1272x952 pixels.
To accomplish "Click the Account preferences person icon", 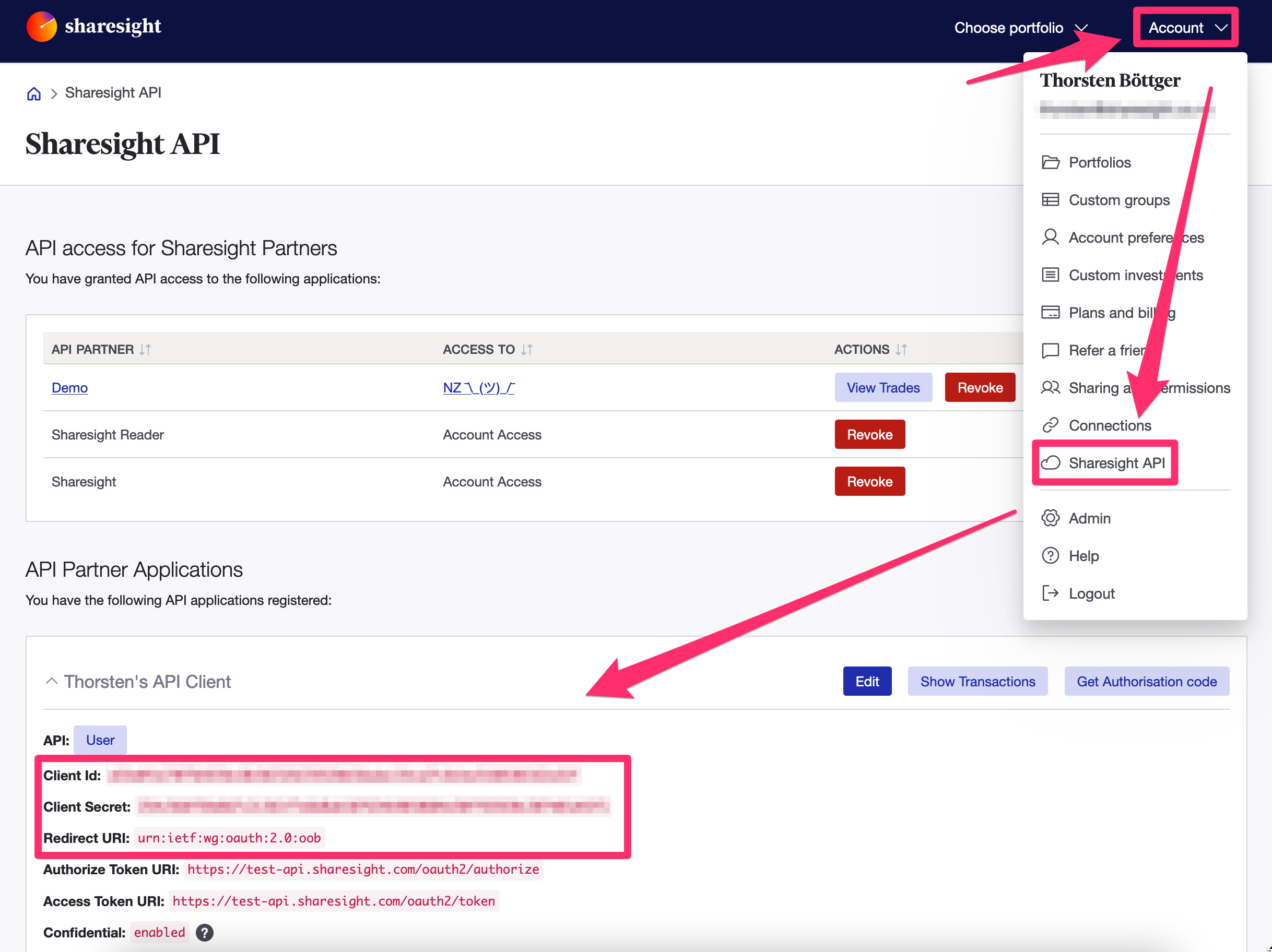I will (x=1051, y=237).
